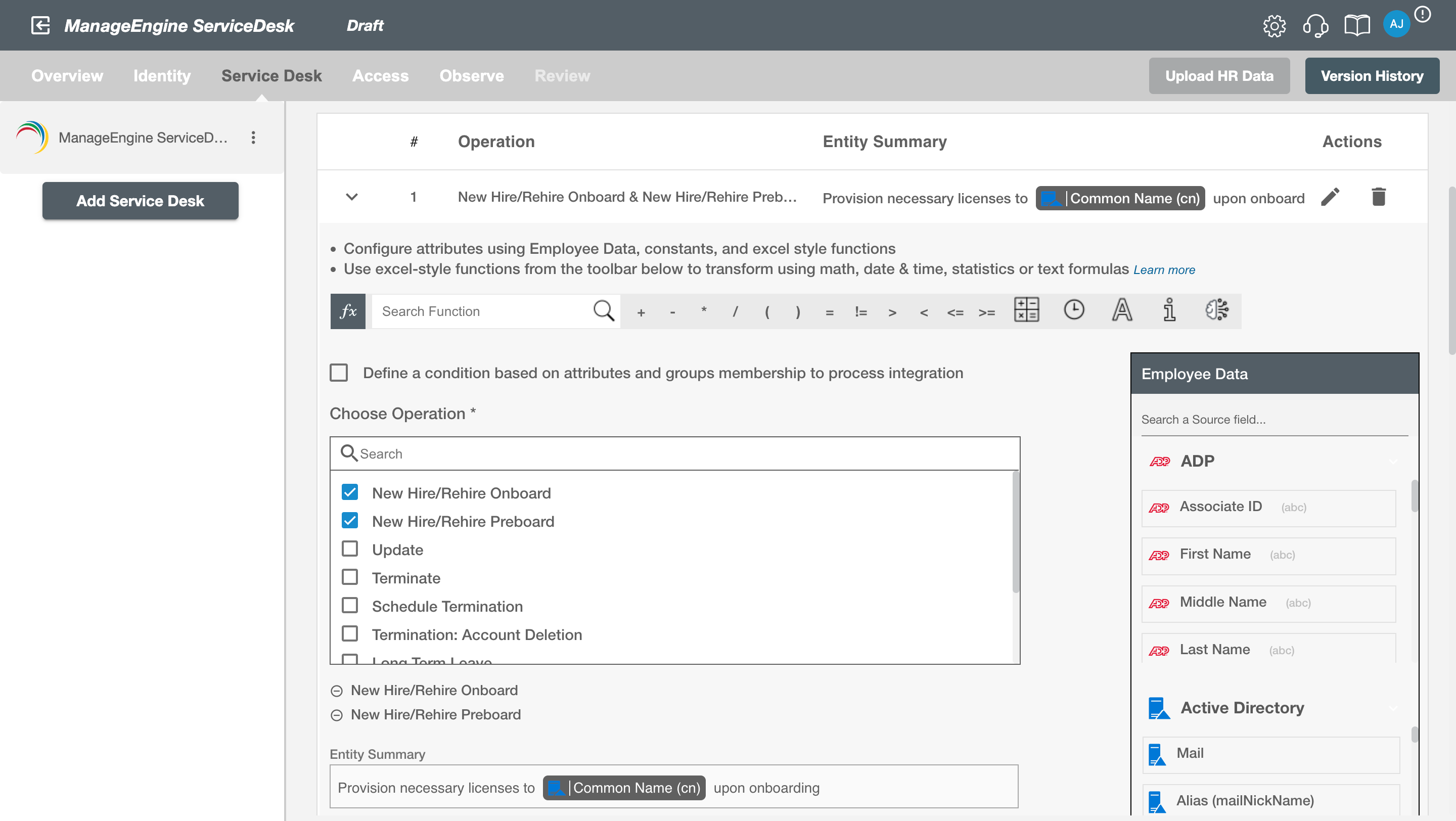Check the Terminate operation
This screenshot has height=821, width=1456.
click(x=350, y=577)
